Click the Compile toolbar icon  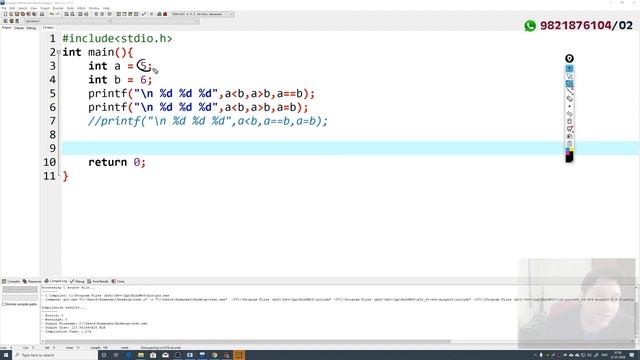pos(119,14)
